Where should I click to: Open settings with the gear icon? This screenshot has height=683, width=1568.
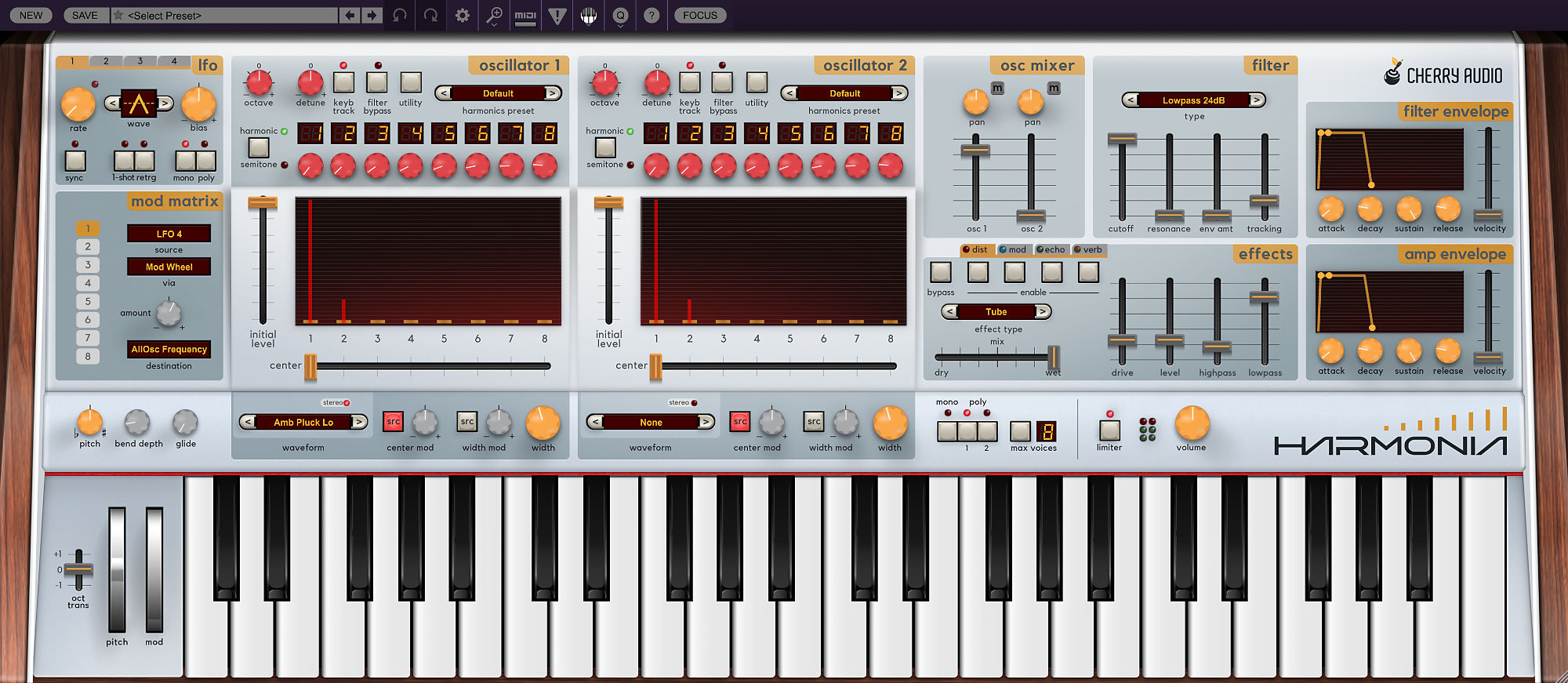(x=463, y=15)
